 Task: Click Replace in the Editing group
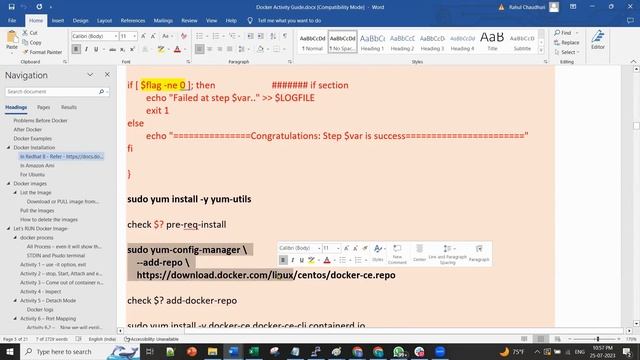pos(567,42)
